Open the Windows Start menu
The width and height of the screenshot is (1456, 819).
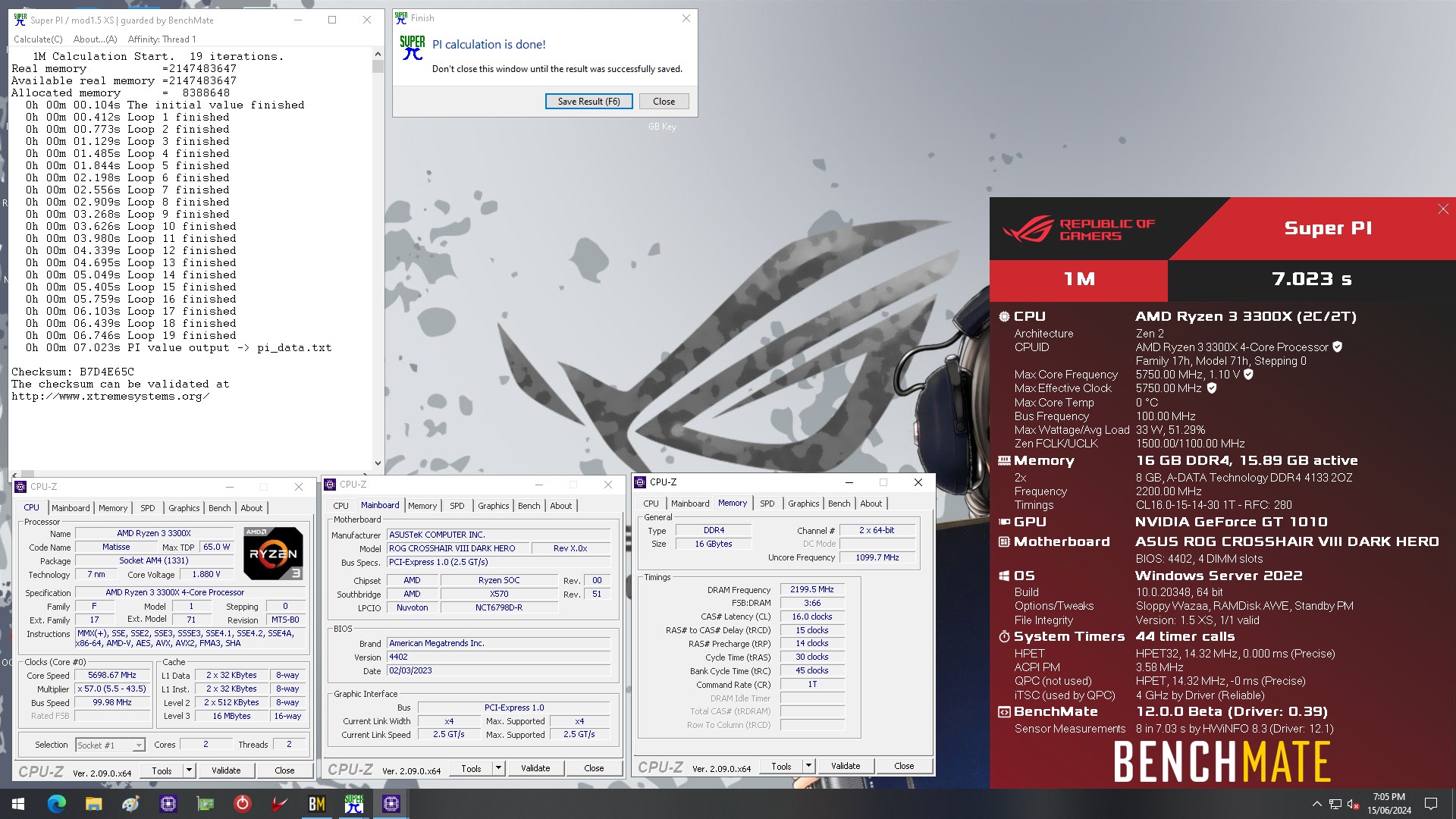tap(18, 804)
